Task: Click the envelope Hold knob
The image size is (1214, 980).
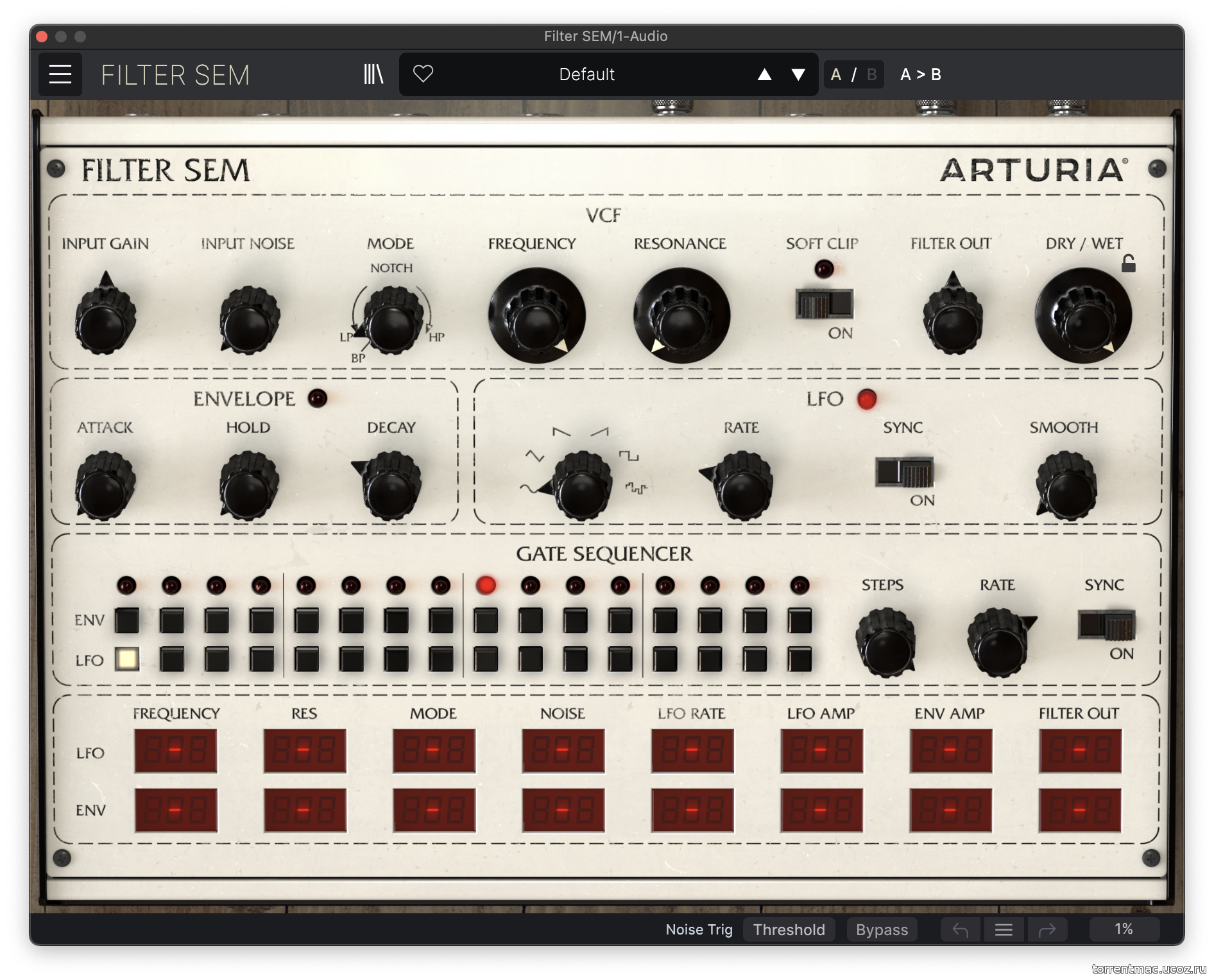Action: coord(249,486)
